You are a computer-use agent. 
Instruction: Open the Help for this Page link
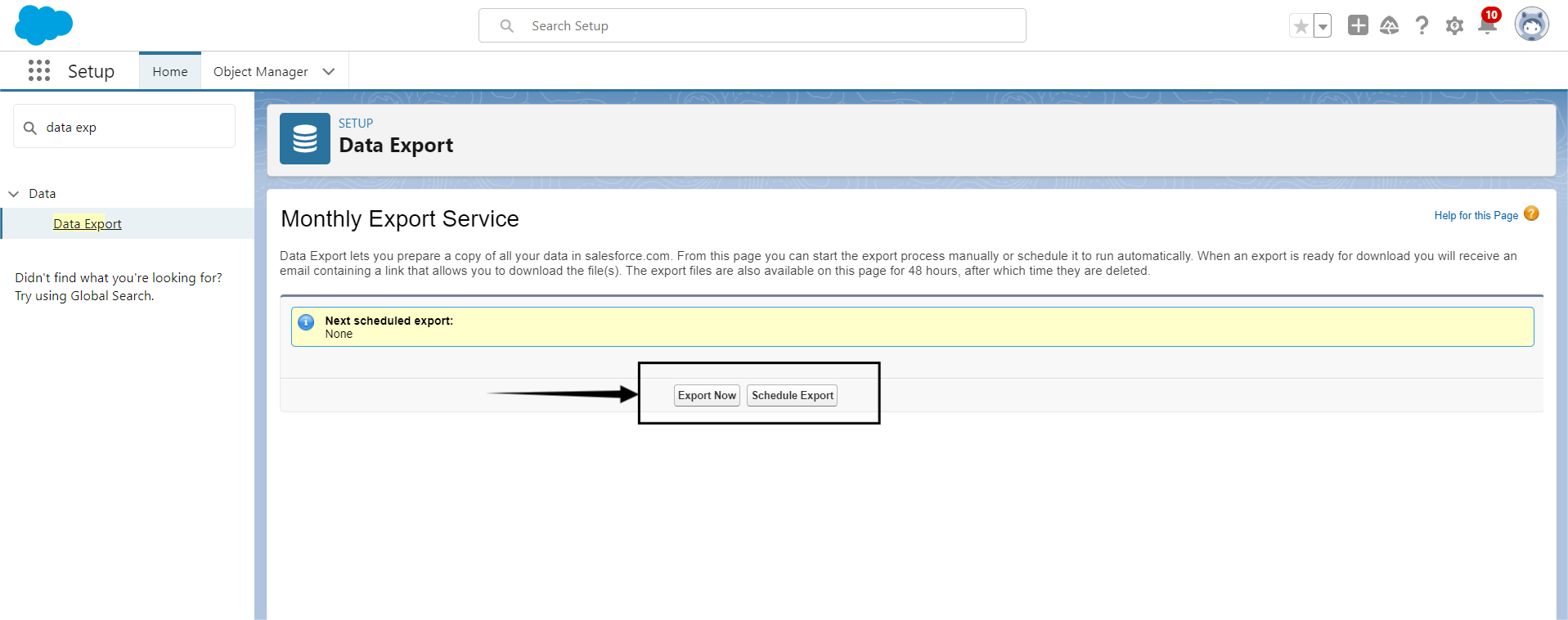coord(1476,216)
